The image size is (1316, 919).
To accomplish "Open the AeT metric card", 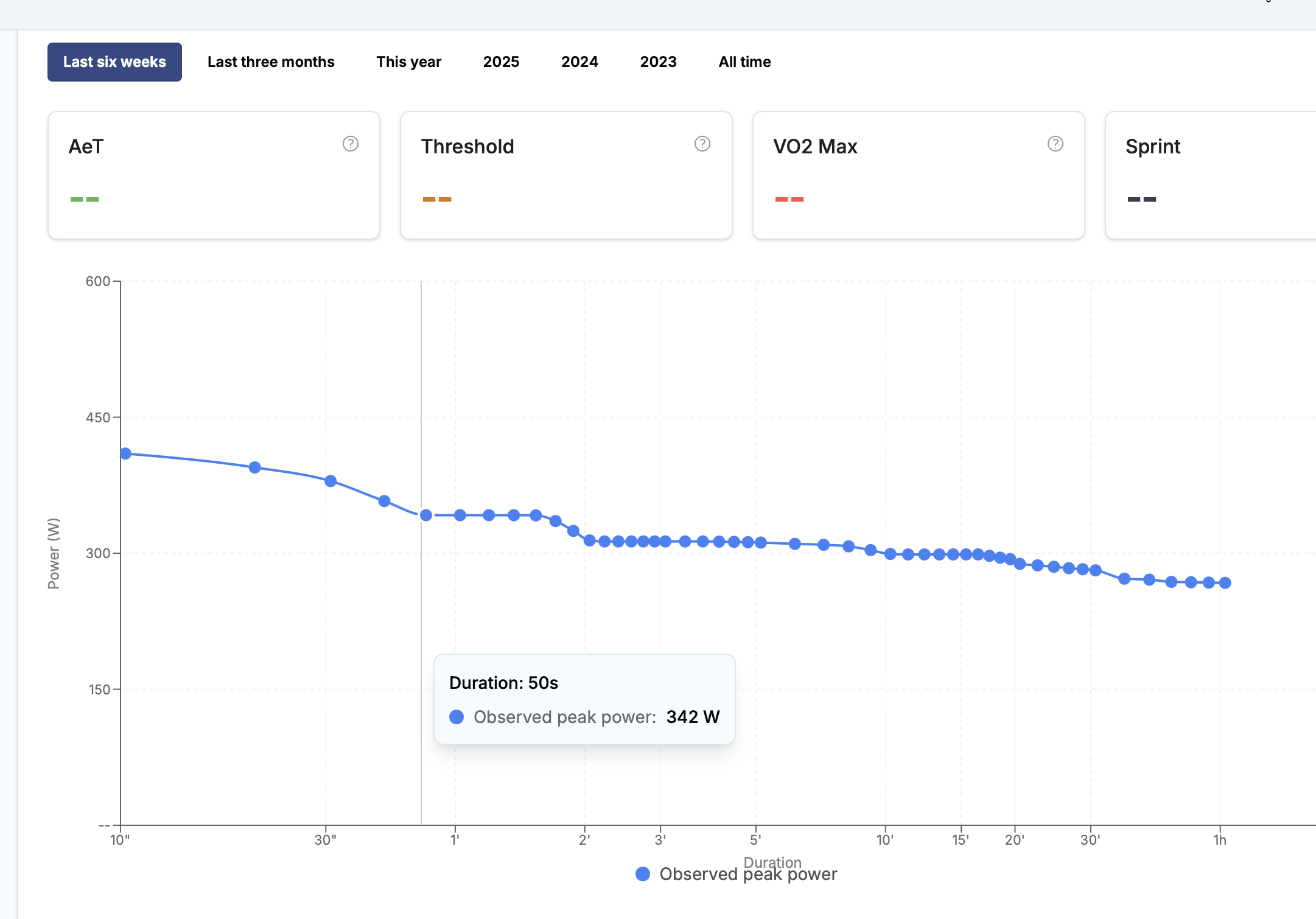I will click(x=214, y=175).
